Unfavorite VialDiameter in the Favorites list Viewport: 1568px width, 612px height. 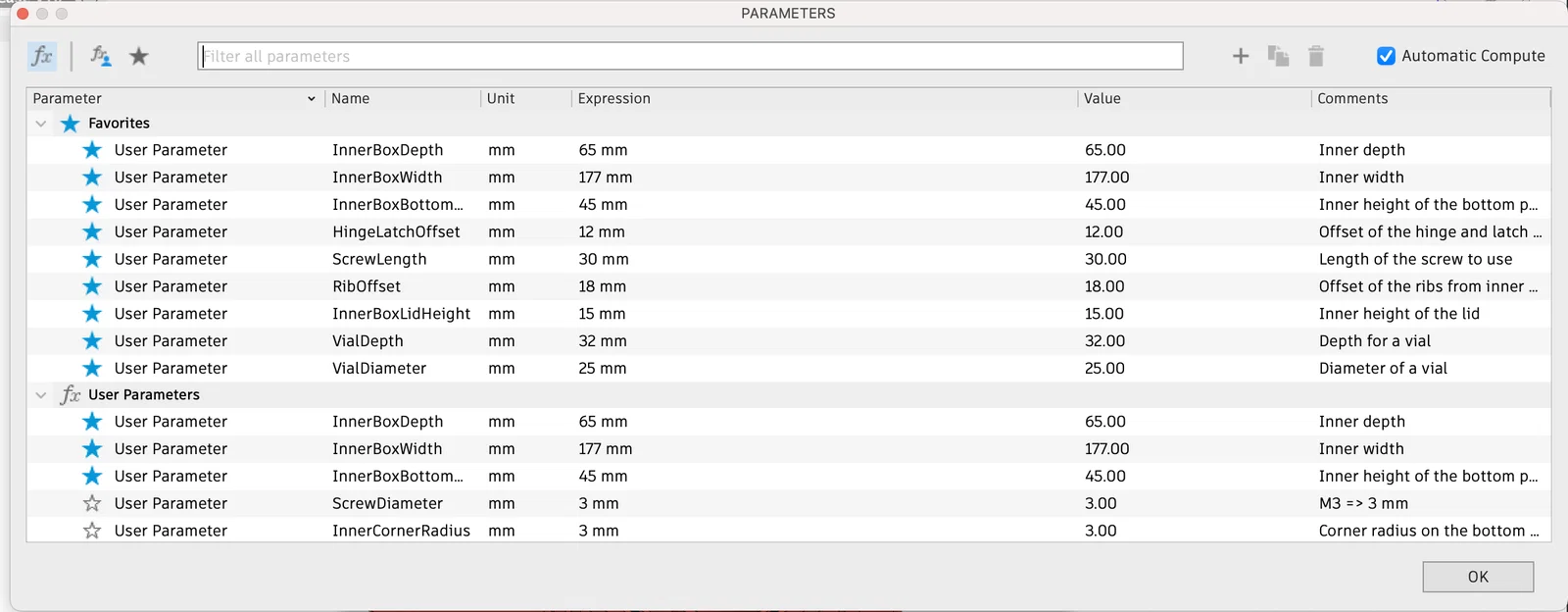click(x=92, y=368)
